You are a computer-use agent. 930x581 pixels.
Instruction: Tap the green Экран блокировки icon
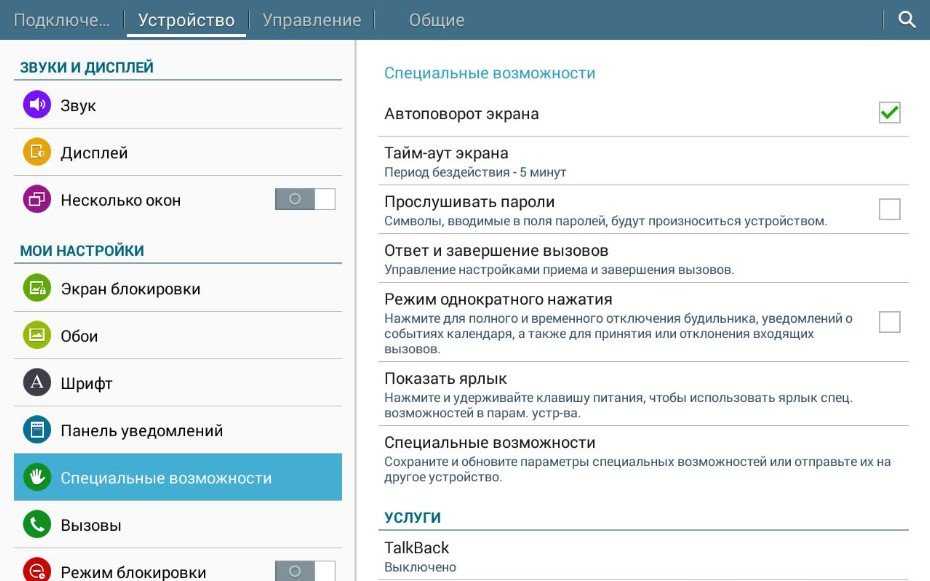[37, 288]
